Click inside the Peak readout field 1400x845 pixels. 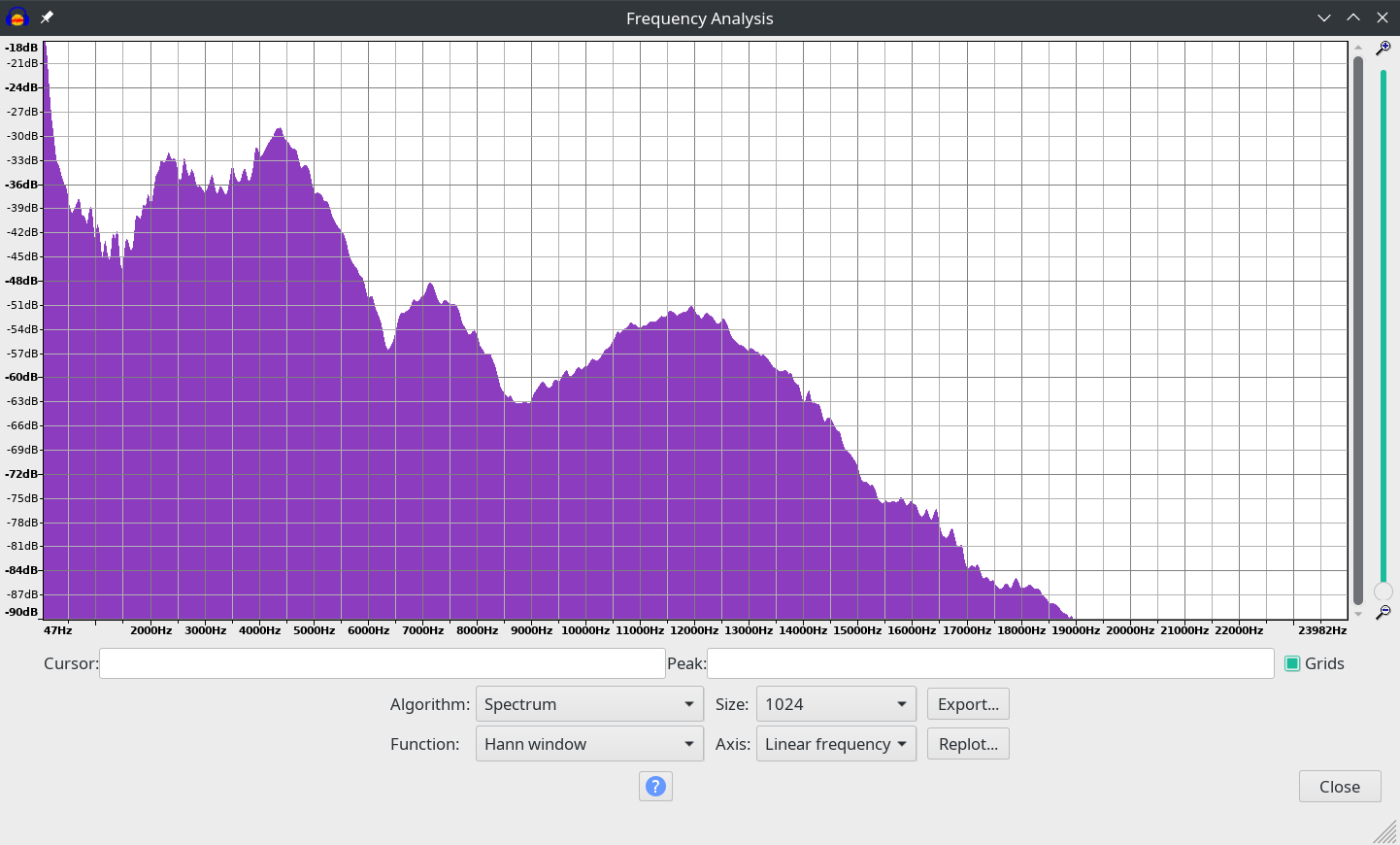coord(990,663)
